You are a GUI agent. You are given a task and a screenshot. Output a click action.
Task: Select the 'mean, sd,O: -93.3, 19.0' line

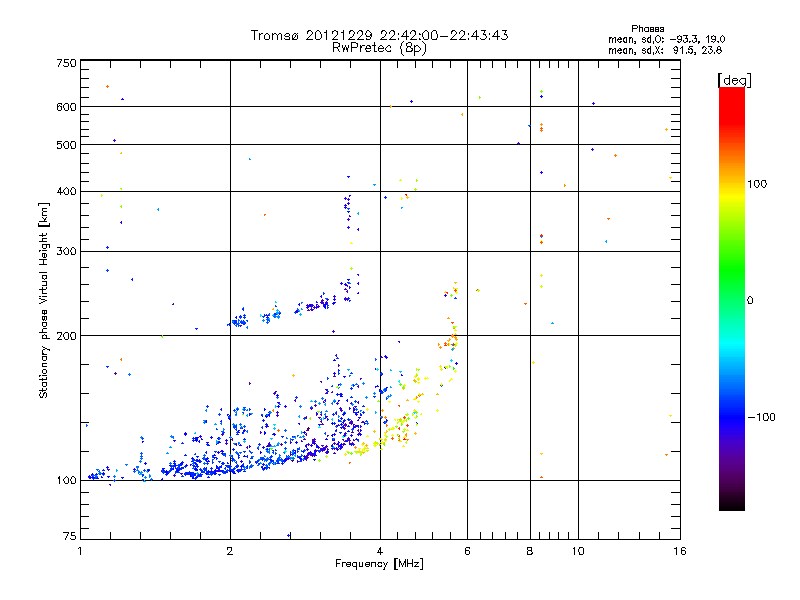[666, 39]
